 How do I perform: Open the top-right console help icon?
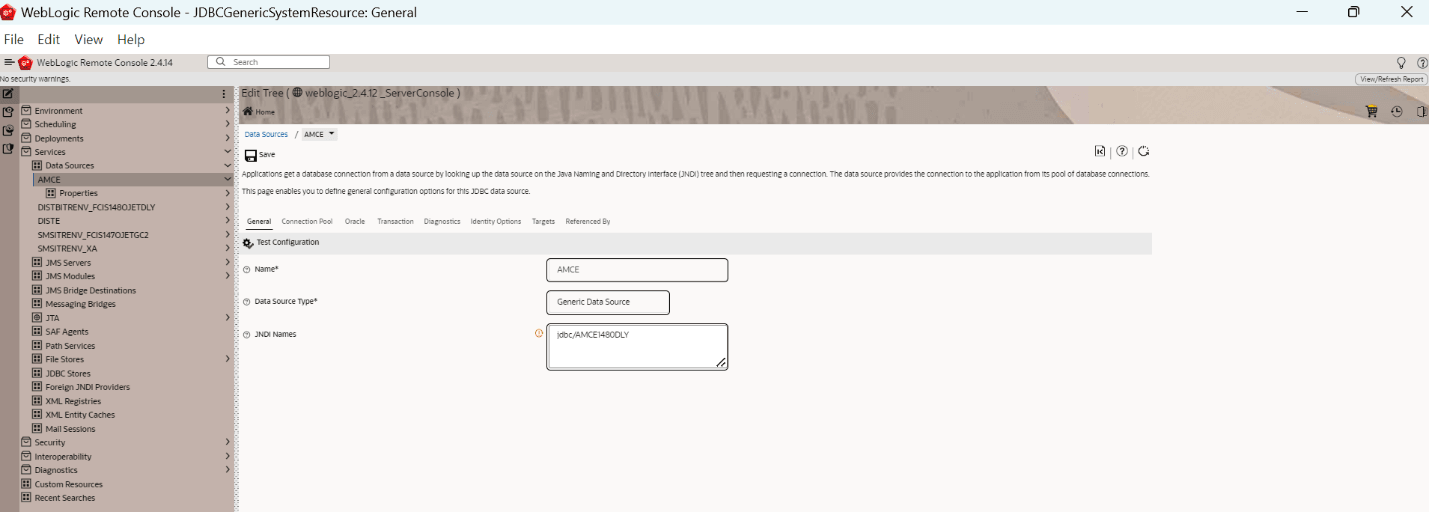pyautogui.click(x=1422, y=62)
